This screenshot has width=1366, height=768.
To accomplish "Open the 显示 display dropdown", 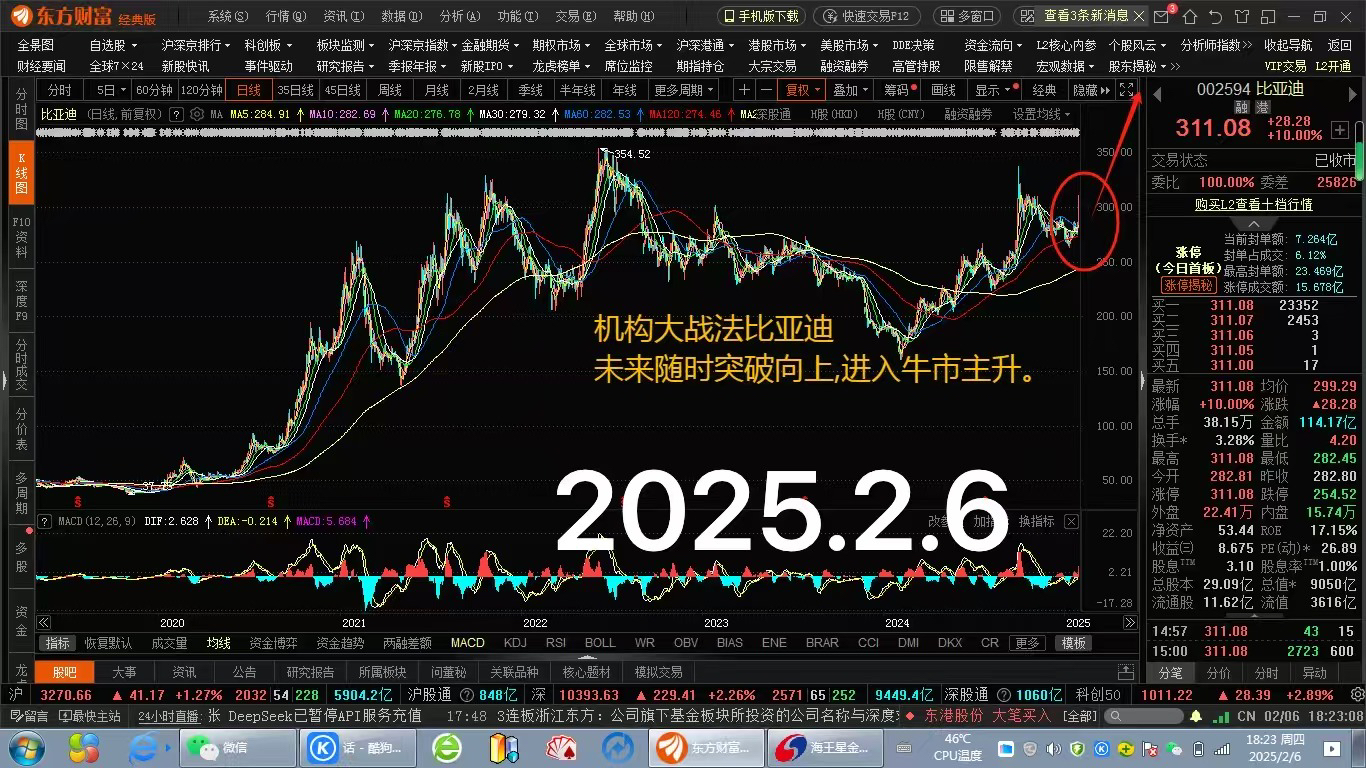I will click(992, 90).
